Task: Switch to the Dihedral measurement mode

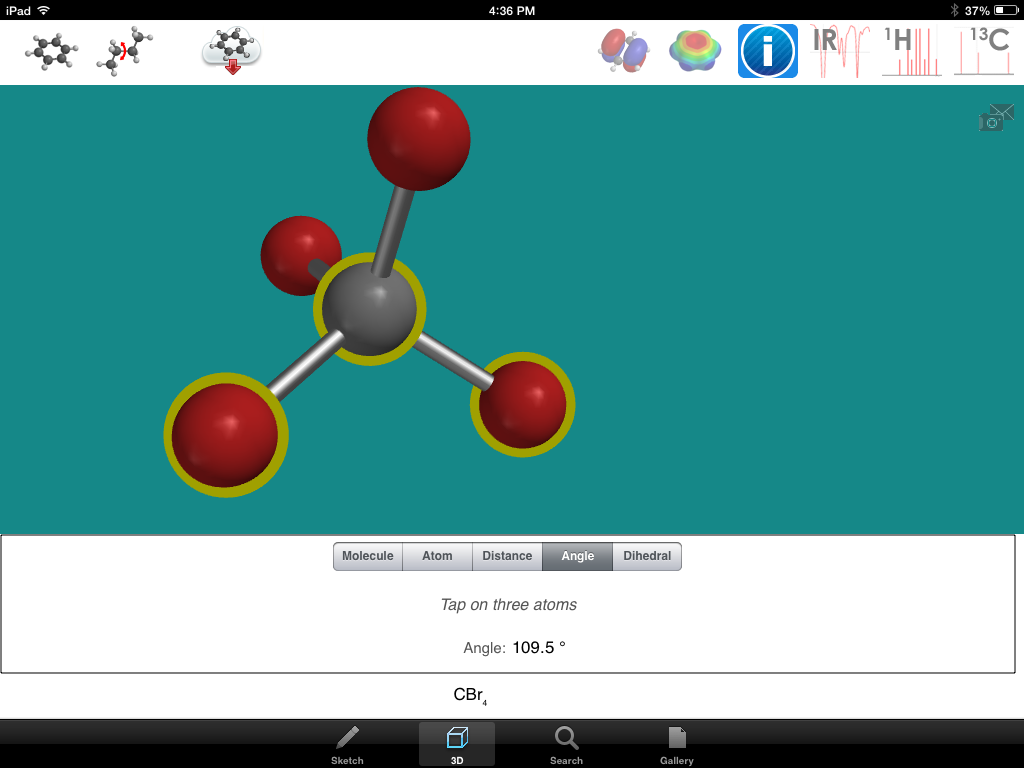Action: (x=646, y=556)
